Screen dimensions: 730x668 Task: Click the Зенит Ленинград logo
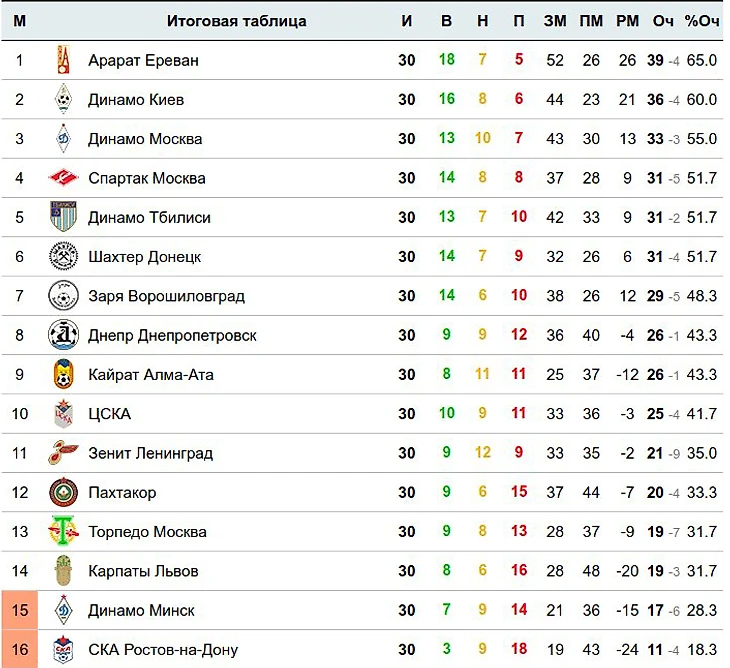[63, 453]
